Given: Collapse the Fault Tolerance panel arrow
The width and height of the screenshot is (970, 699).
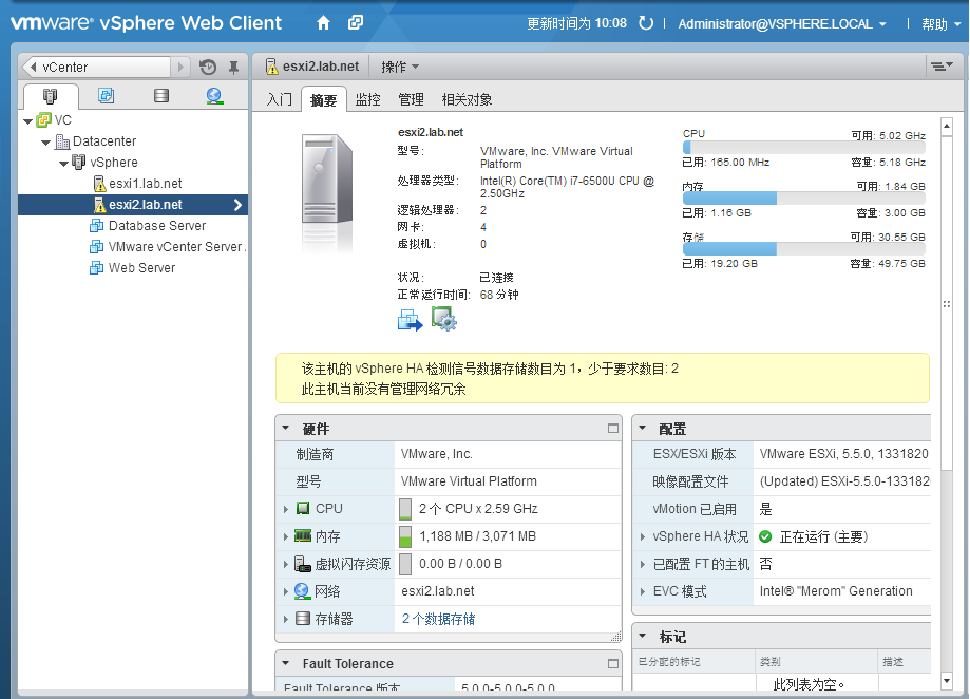Looking at the screenshot, I should (286, 663).
